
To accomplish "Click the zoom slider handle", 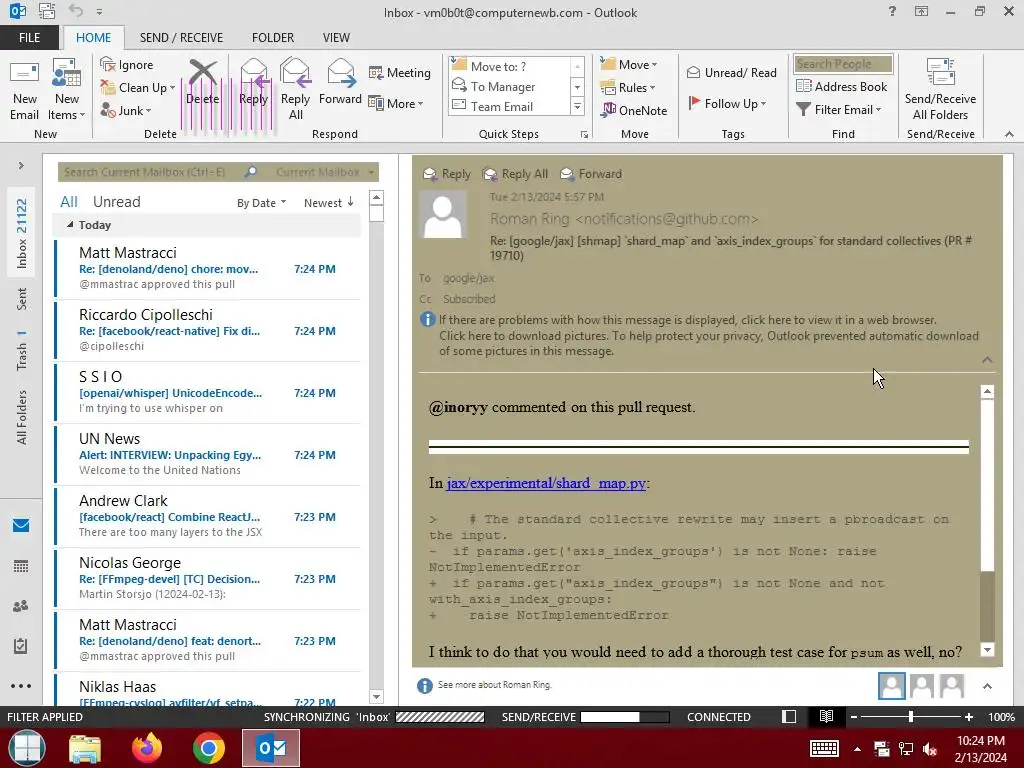I will [911, 717].
